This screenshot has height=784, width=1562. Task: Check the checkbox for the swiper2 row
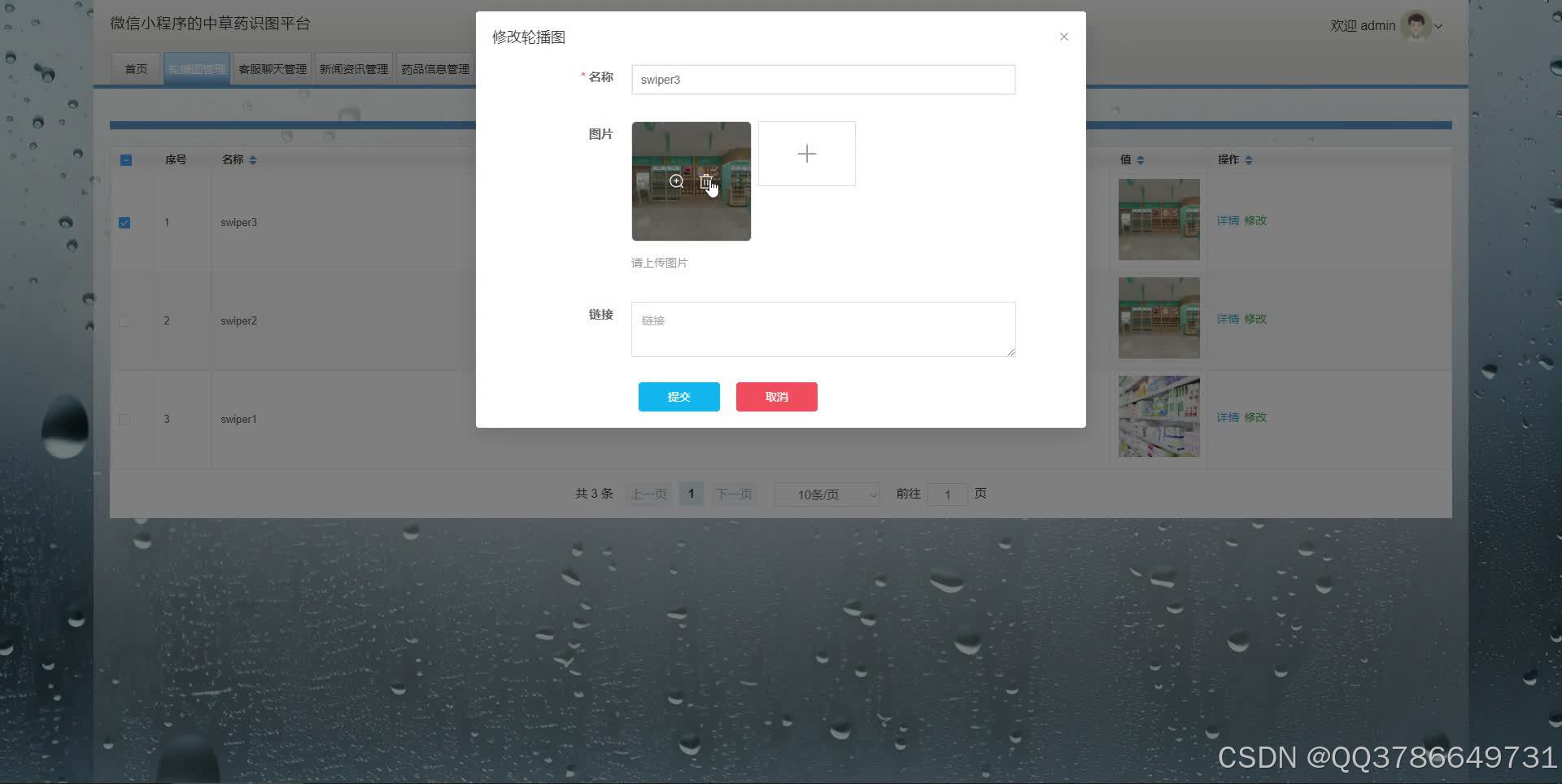(x=124, y=321)
